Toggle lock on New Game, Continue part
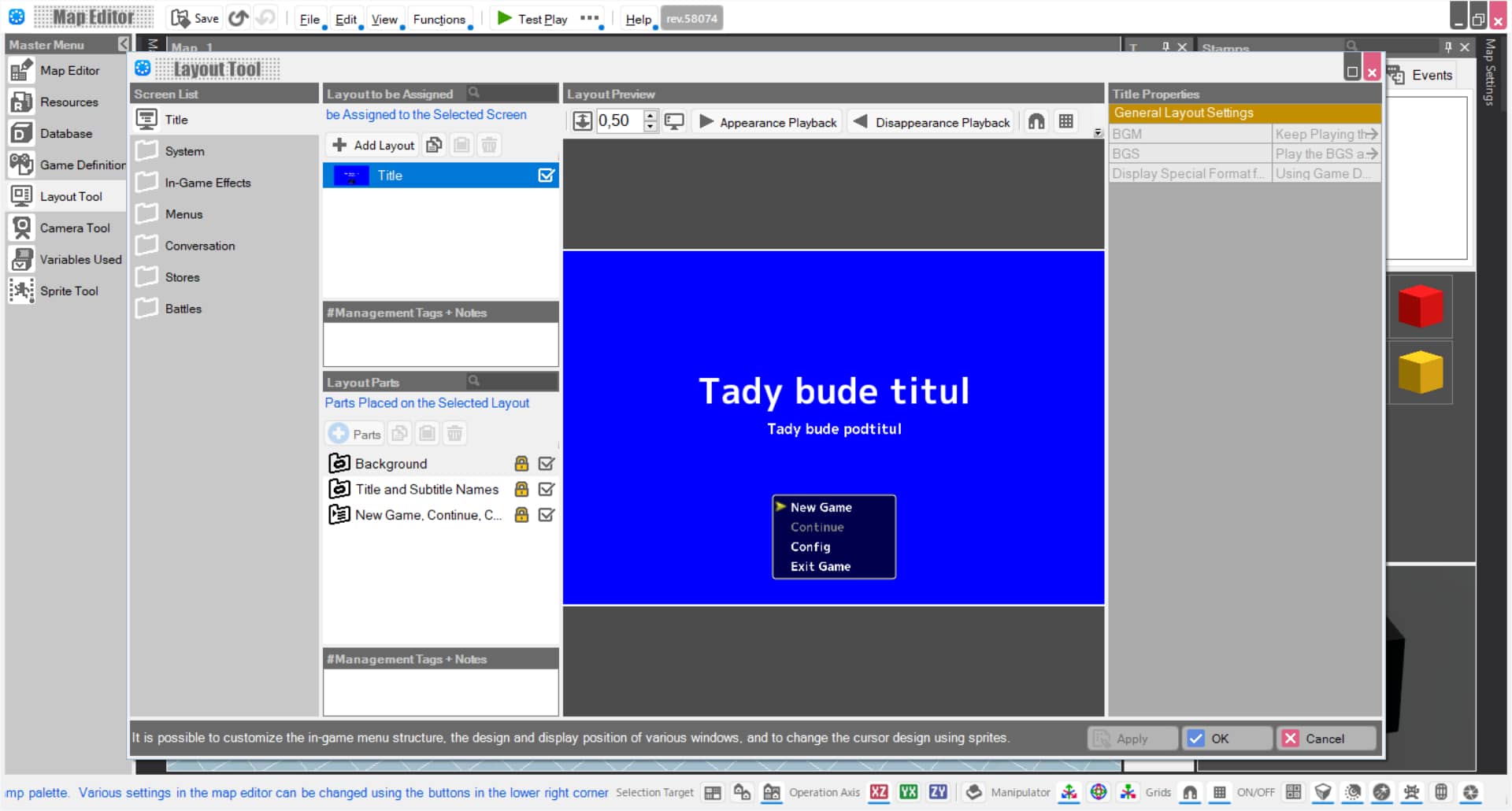This screenshot has height=811, width=1512. 521,515
